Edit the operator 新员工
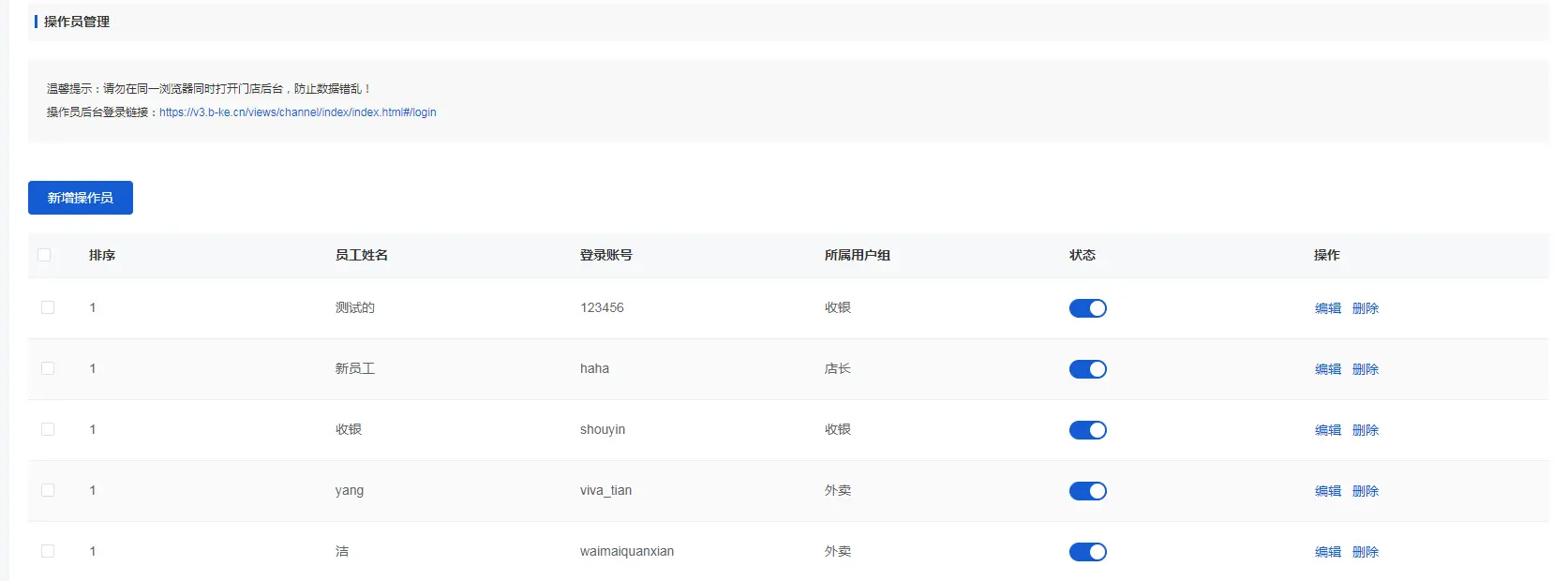1568x581 pixels. pos(1328,369)
